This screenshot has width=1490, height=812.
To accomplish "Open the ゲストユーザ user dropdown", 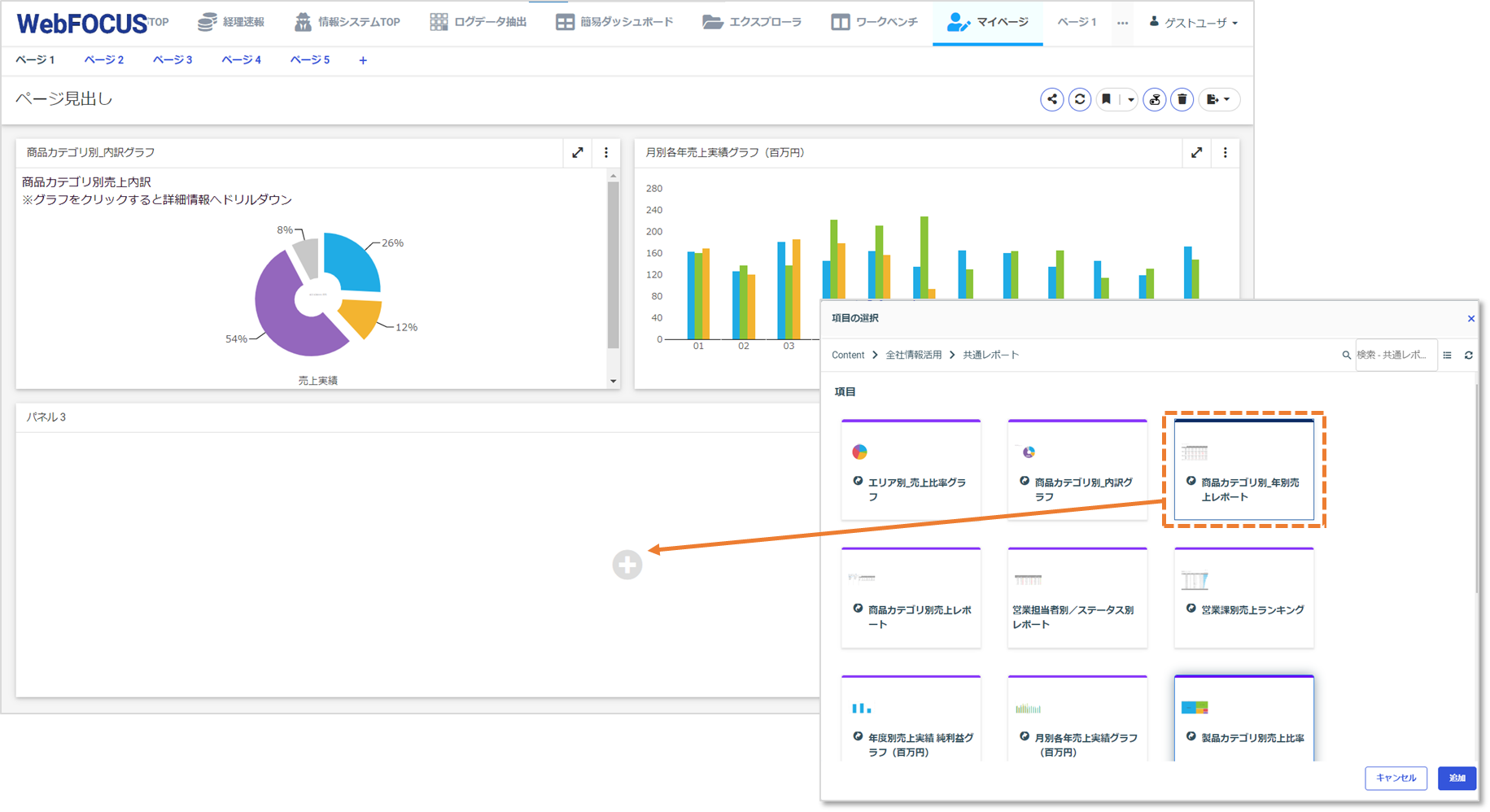I will coord(1191,22).
